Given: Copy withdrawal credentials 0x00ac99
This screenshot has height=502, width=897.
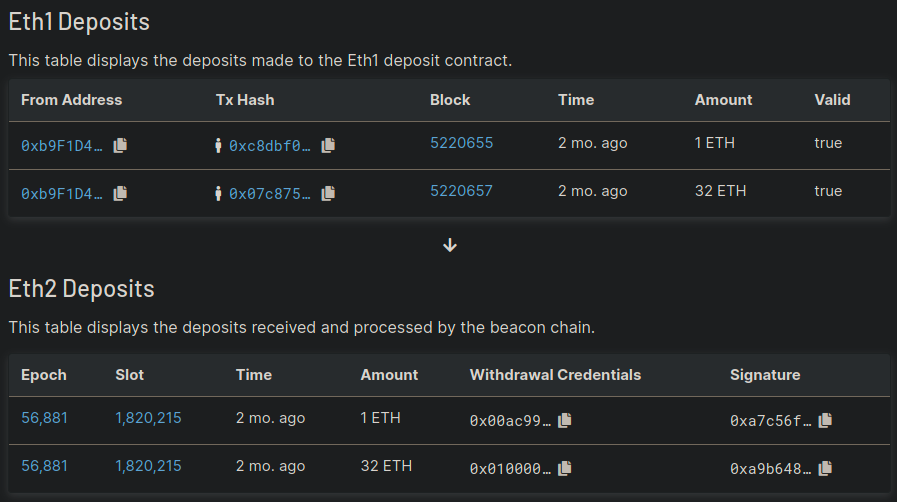Looking at the screenshot, I should (565, 420).
